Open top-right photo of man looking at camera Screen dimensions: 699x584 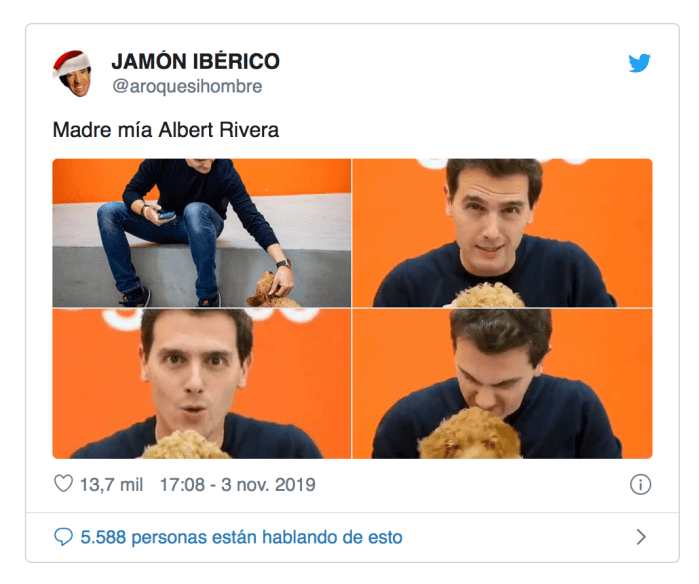tap(502, 233)
